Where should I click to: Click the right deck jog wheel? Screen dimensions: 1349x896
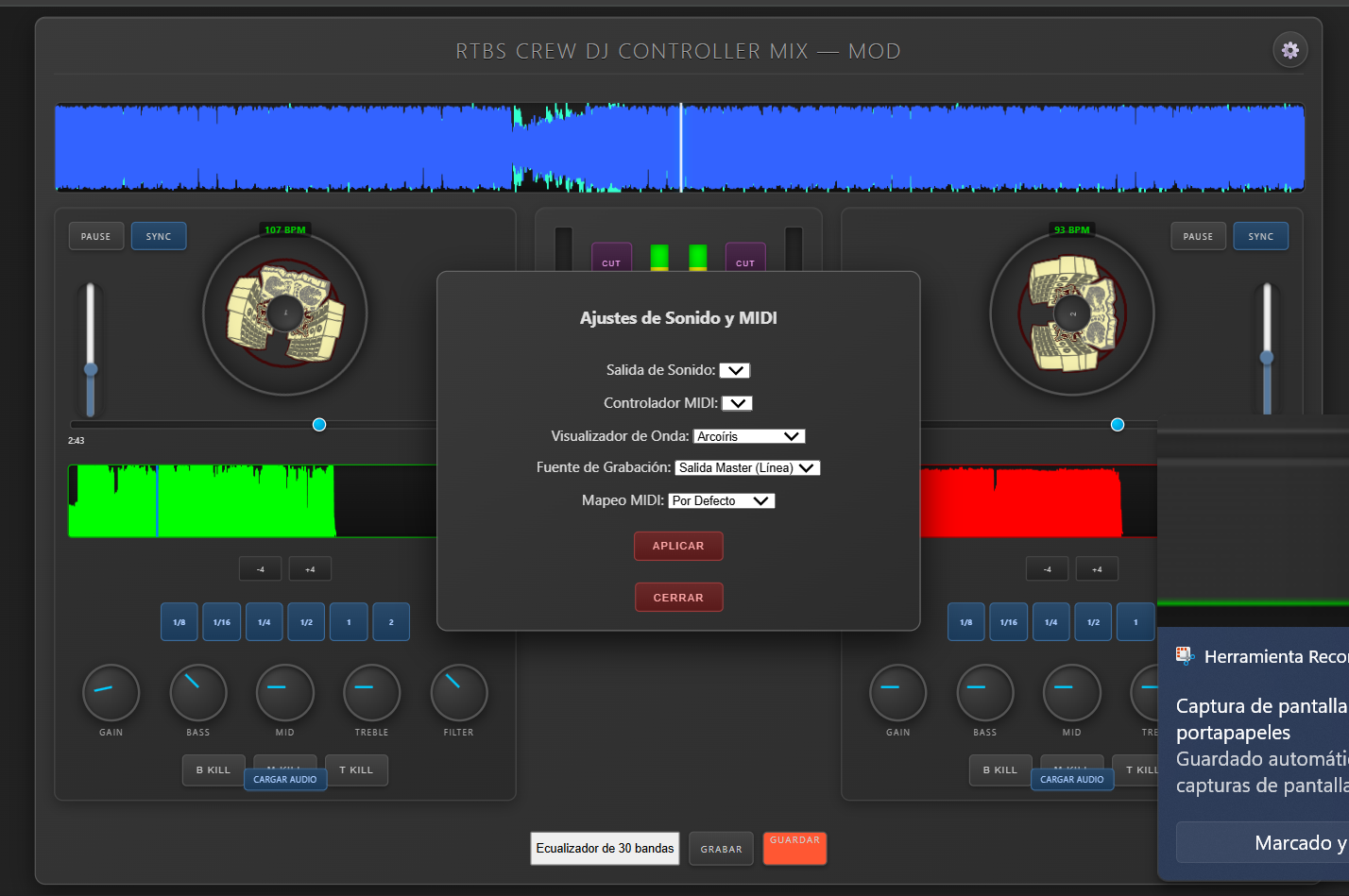[x=1072, y=312]
